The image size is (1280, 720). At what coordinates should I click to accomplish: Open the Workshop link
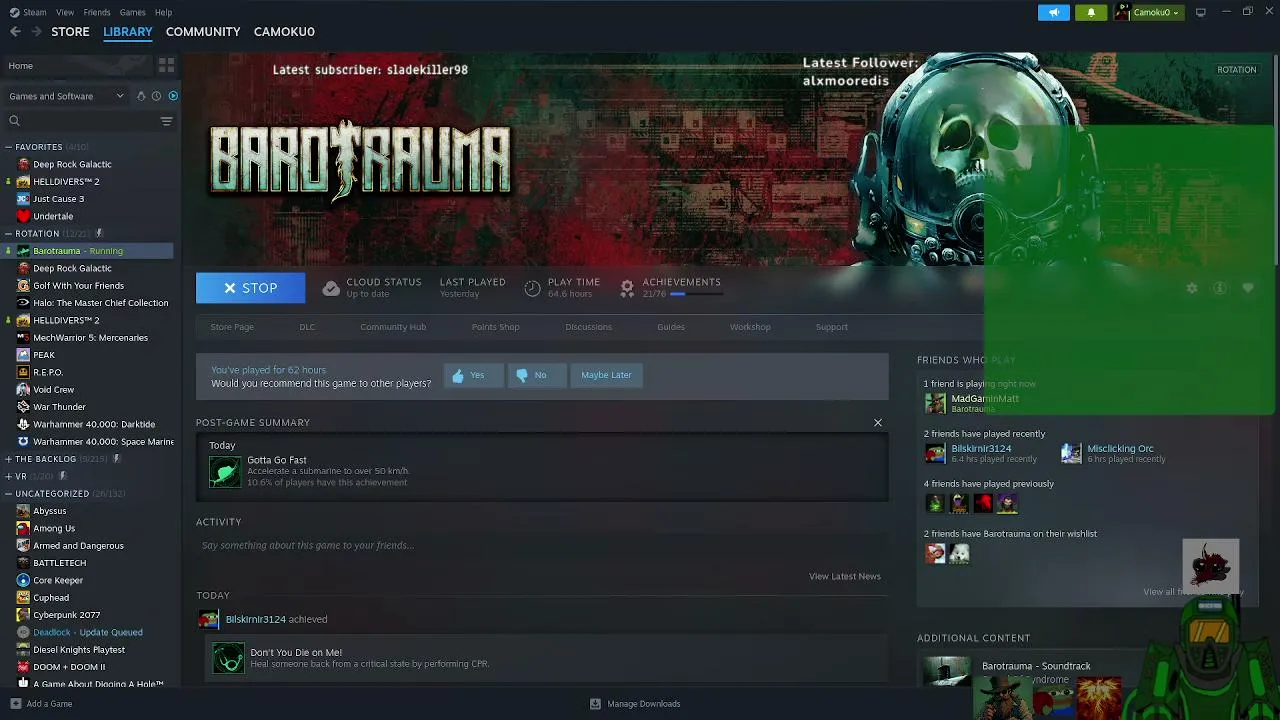[750, 327]
